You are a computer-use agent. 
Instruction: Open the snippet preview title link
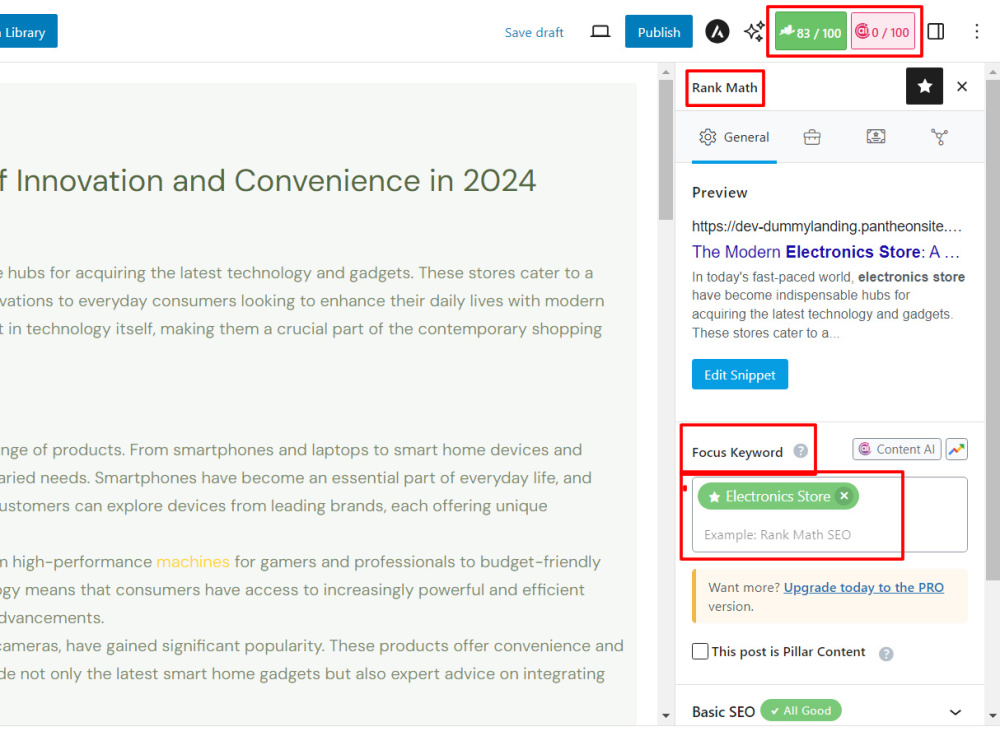pyautogui.click(x=825, y=252)
